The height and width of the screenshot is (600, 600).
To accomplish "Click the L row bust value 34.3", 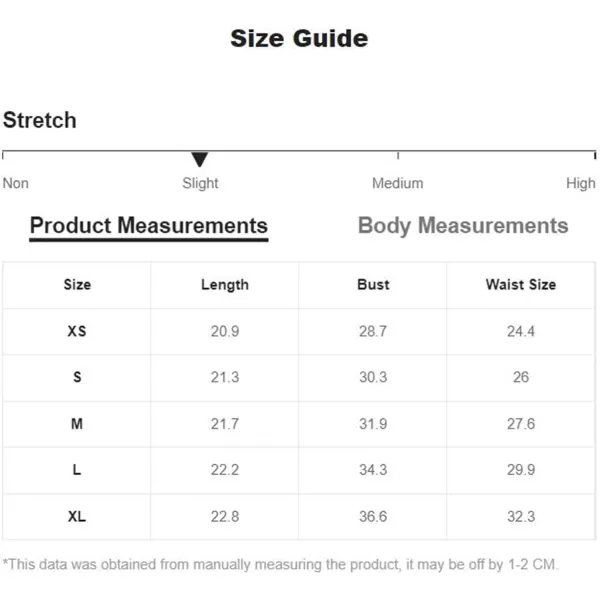I will pos(373,470).
